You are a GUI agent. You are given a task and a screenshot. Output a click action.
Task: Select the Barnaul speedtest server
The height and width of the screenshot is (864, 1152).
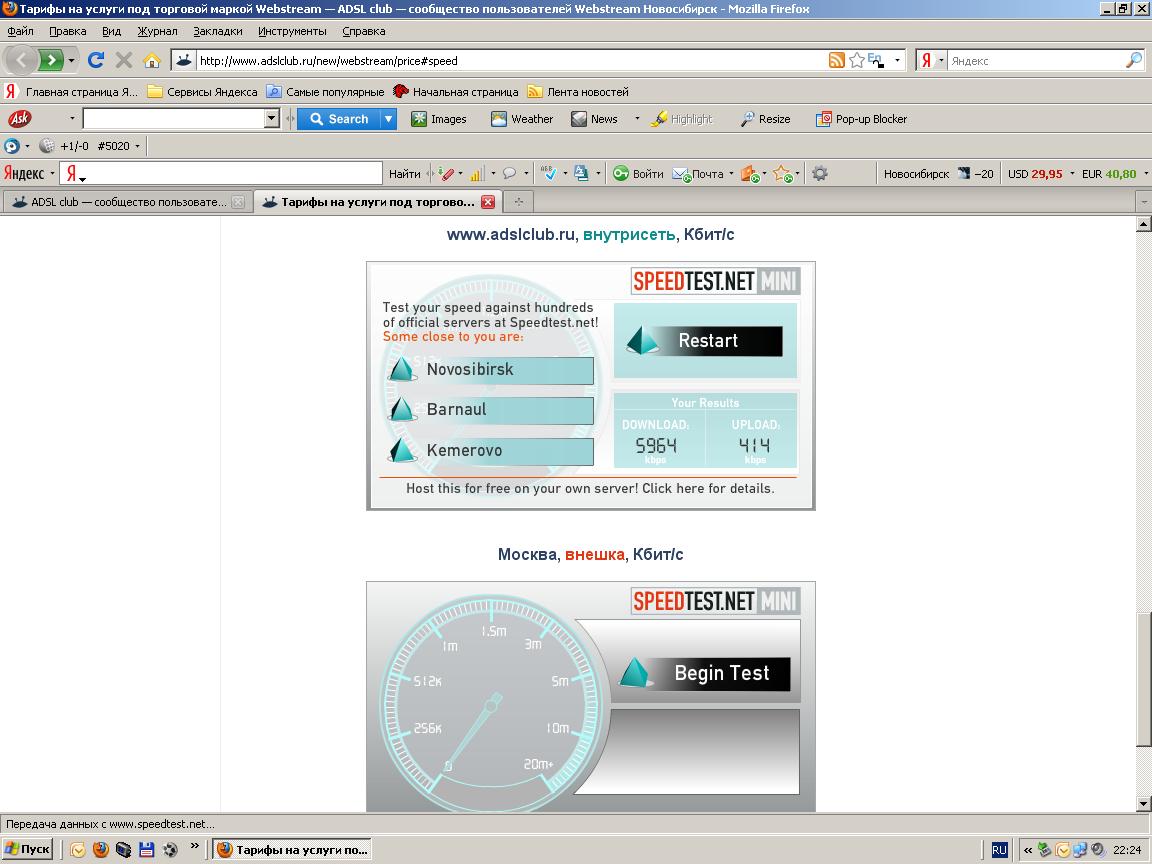coord(491,410)
